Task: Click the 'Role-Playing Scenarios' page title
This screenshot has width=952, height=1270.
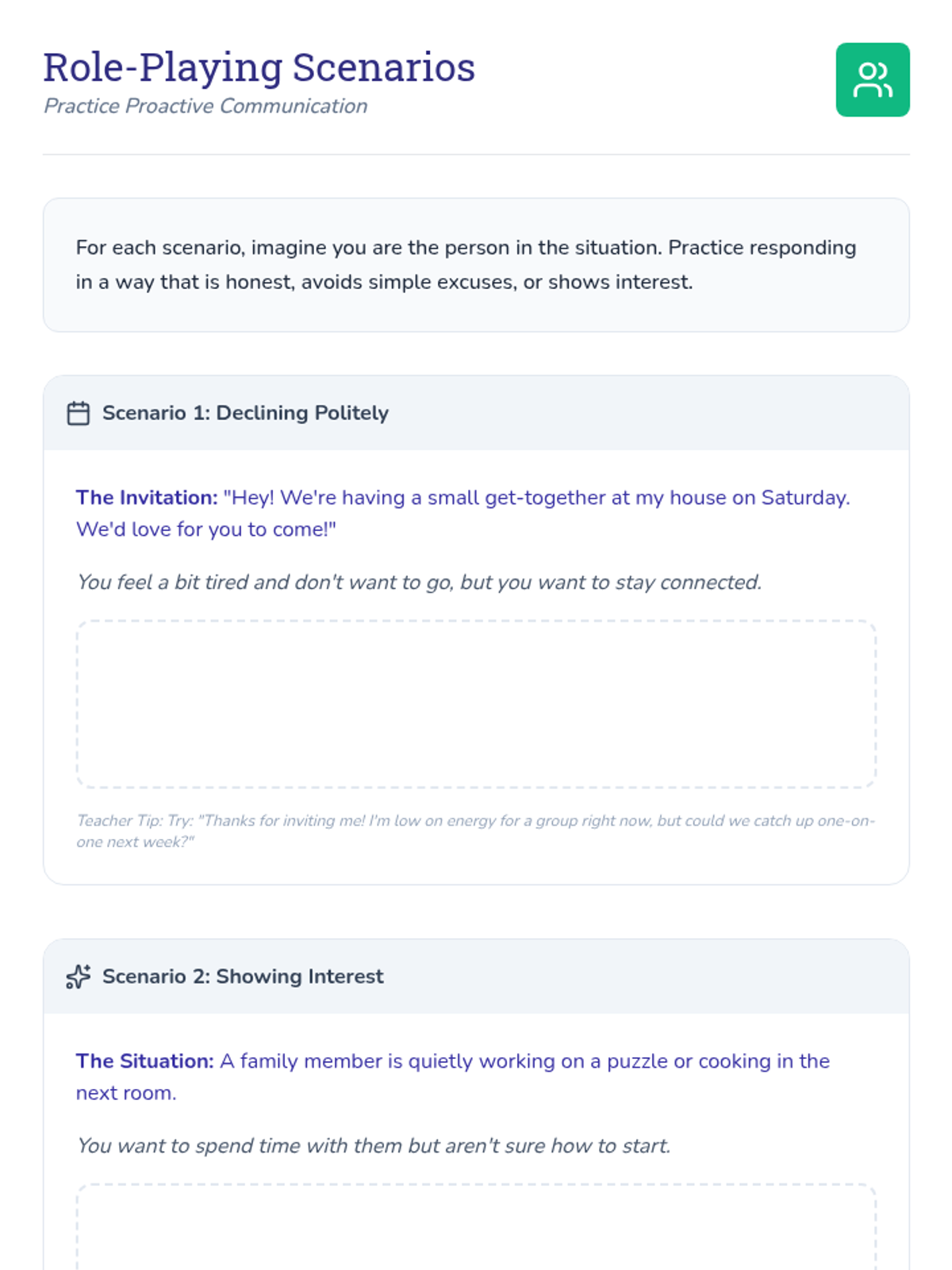Action: tap(259, 67)
